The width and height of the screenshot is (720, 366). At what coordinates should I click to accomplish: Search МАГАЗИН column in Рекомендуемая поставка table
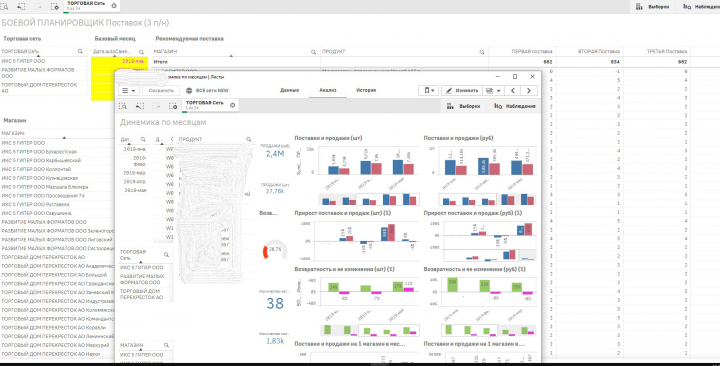(314, 52)
